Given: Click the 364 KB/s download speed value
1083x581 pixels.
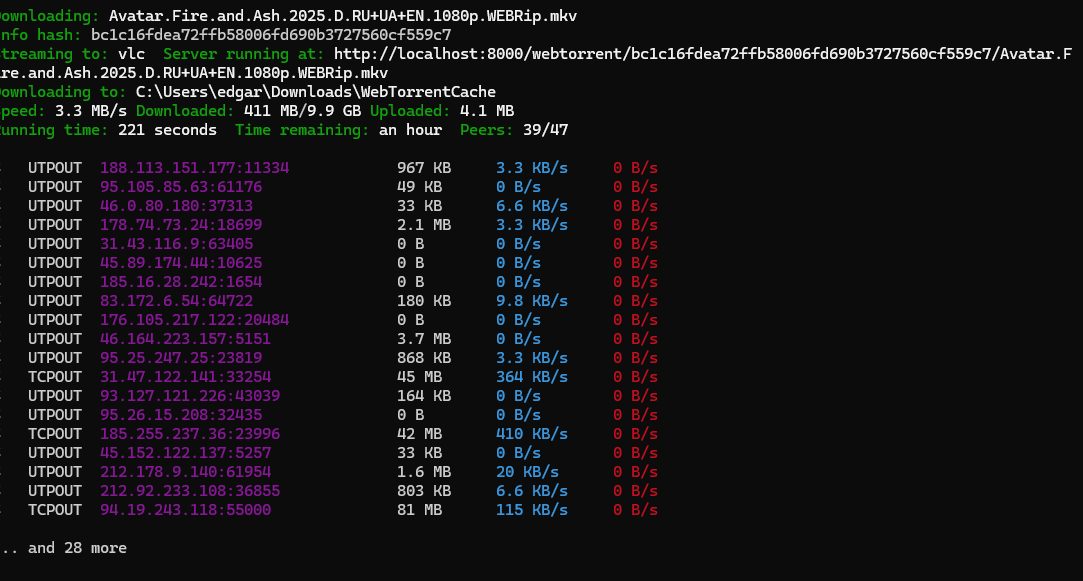Looking at the screenshot, I should pos(532,377).
